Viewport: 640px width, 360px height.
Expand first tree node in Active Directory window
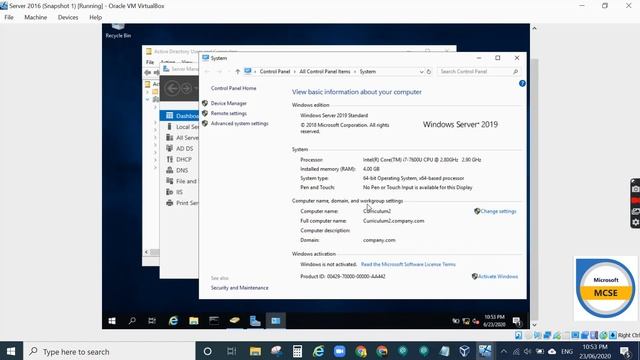click(x=147, y=92)
